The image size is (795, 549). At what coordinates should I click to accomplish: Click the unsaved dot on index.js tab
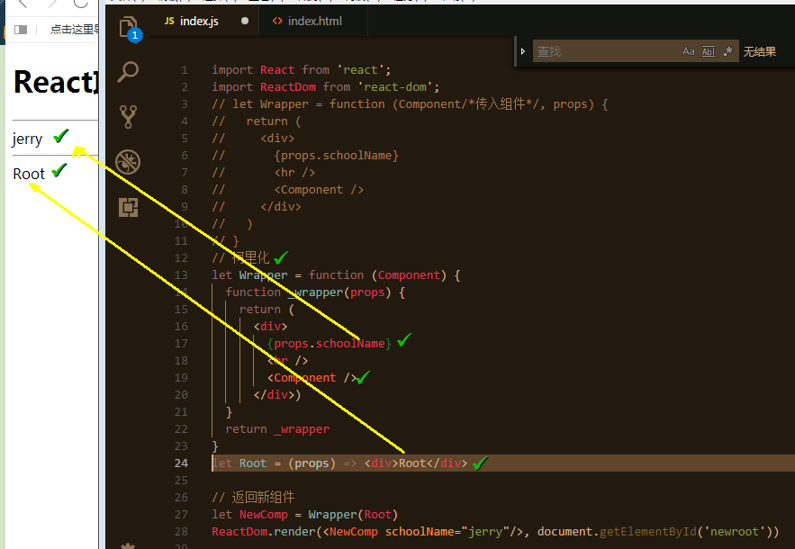[x=245, y=21]
